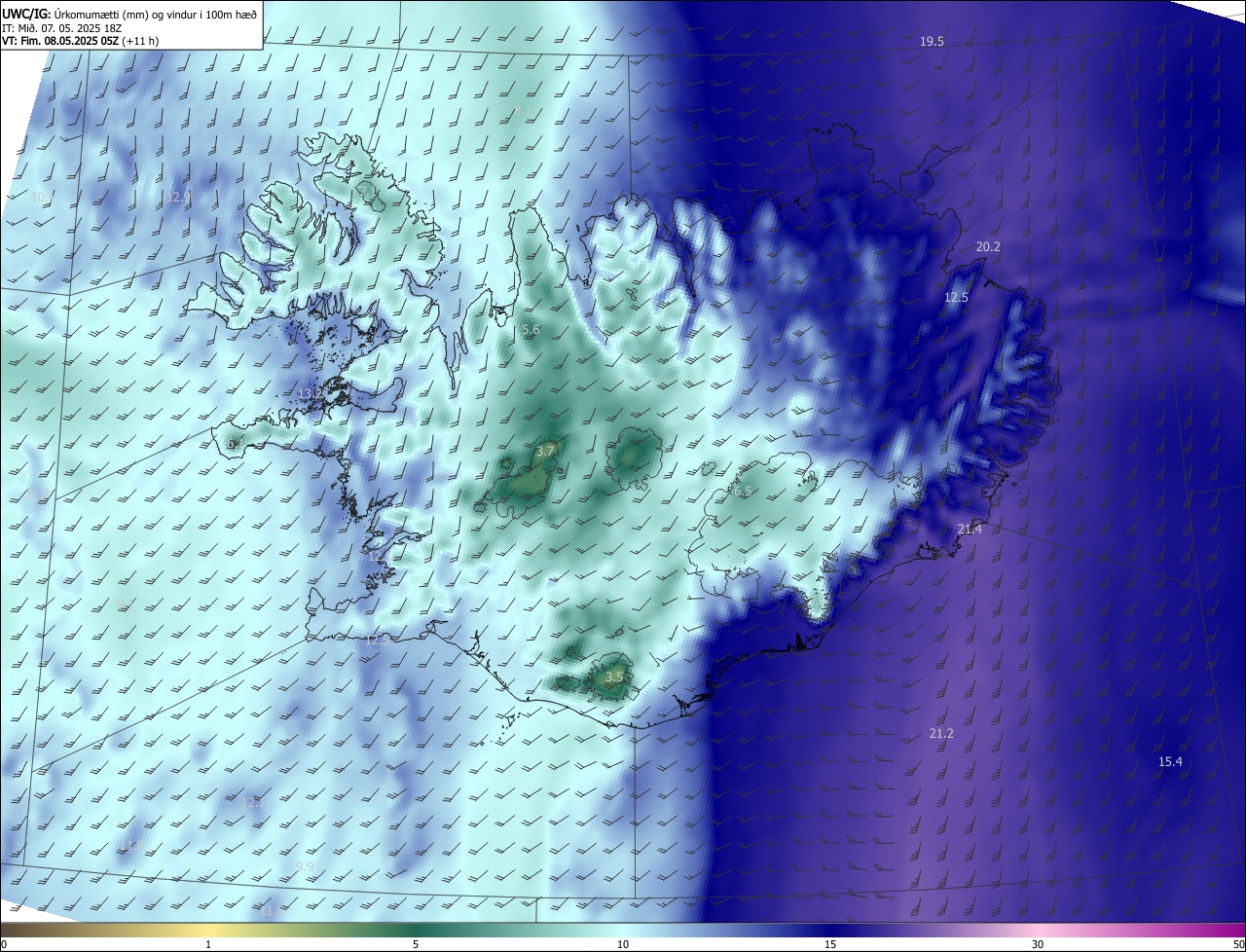1246x952 pixels.
Task: Click the 5.6 value label
Action: (531, 331)
